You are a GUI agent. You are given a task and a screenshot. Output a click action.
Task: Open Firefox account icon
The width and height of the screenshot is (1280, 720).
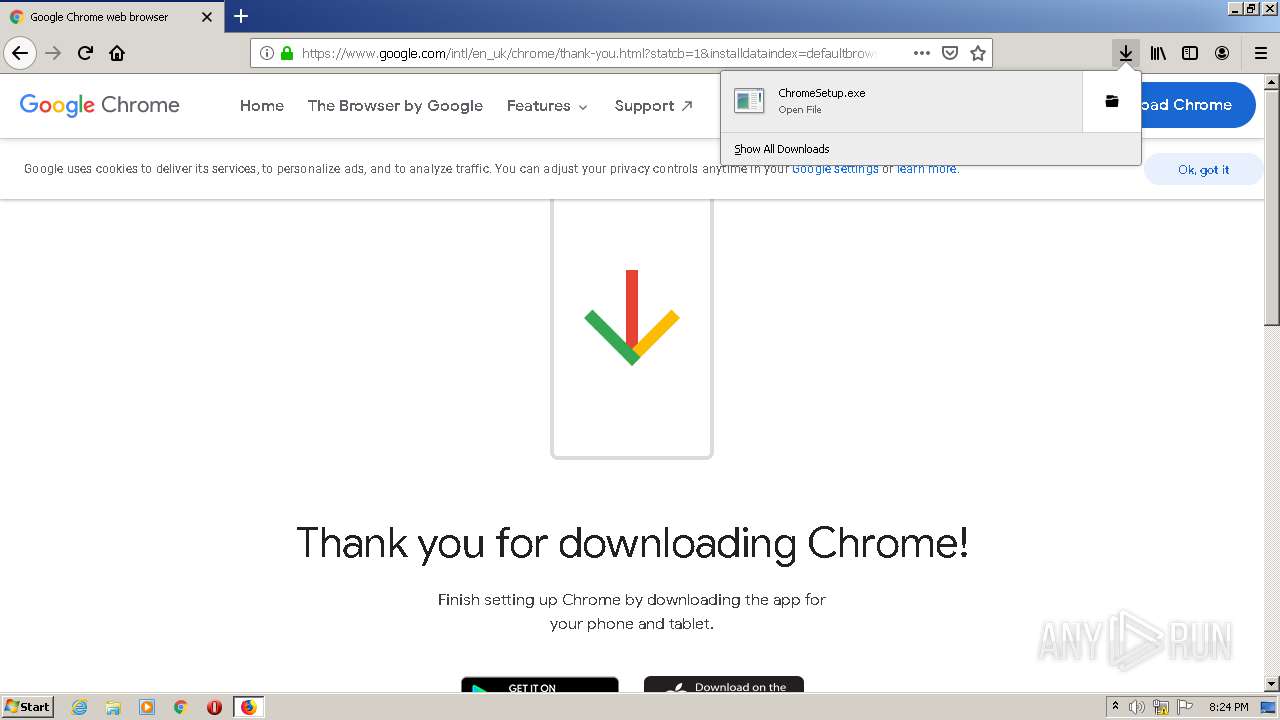pyautogui.click(x=1222, y=53)
